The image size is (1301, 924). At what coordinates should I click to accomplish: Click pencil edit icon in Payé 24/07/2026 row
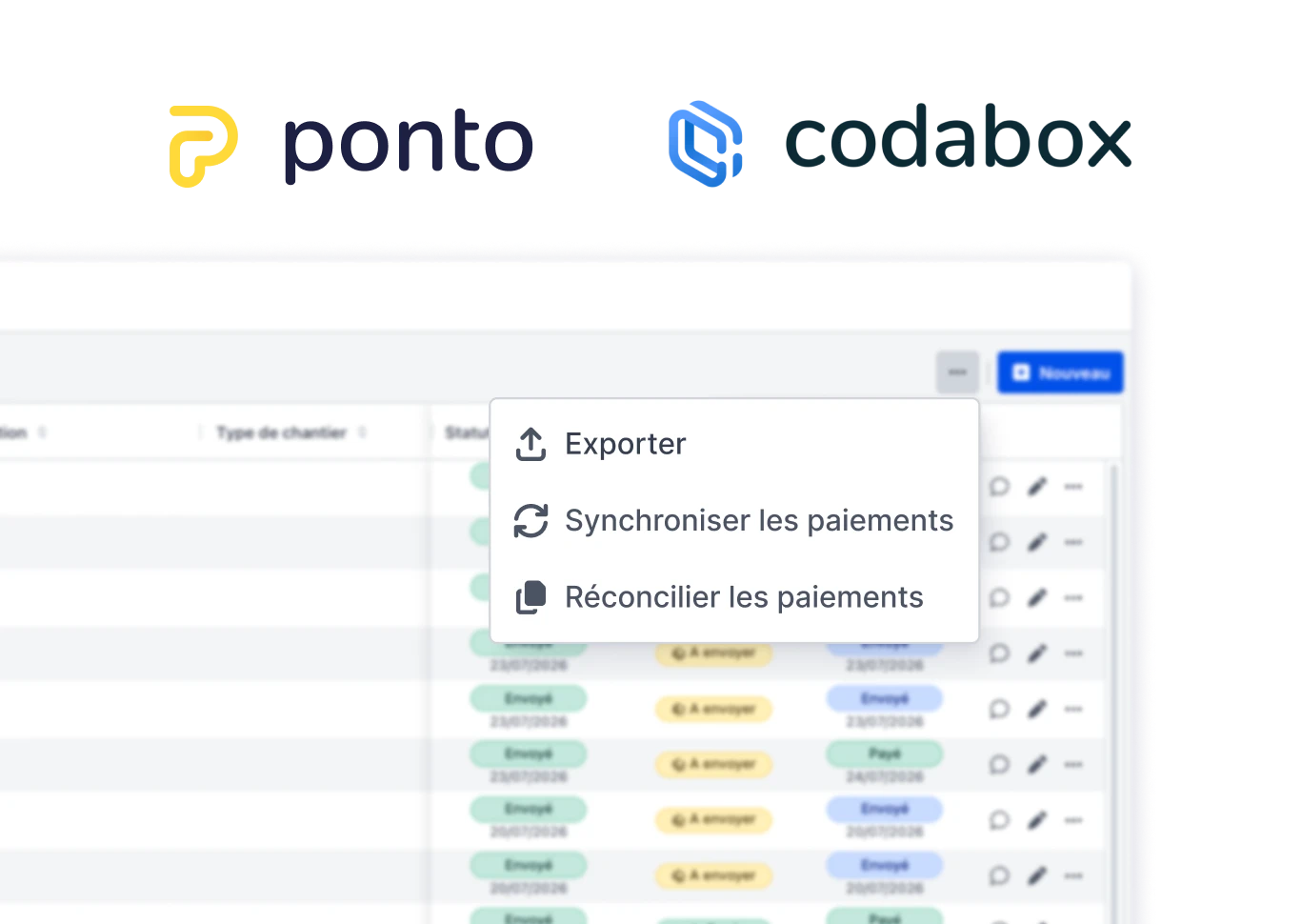tap(1037, 764)
